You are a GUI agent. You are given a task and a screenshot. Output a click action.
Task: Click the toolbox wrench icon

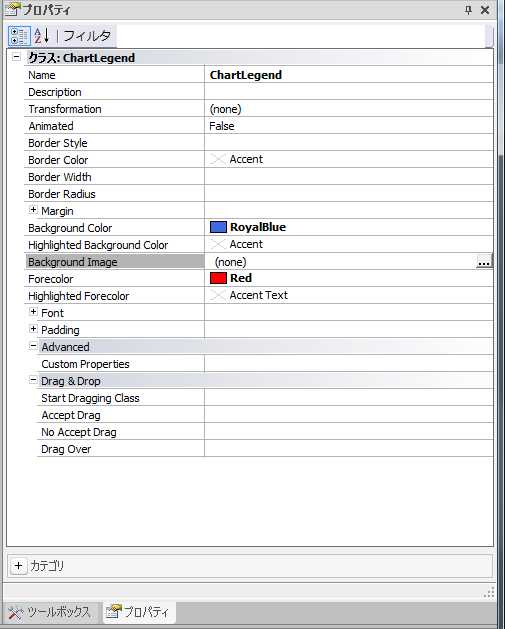tap(16, 612)
